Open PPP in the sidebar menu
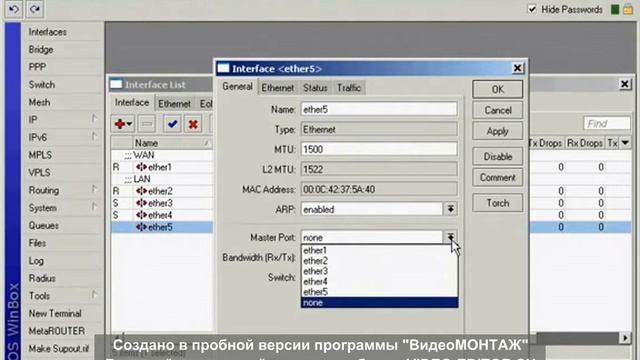The width and height of the screenshot is (640, 360). point(37,67)
